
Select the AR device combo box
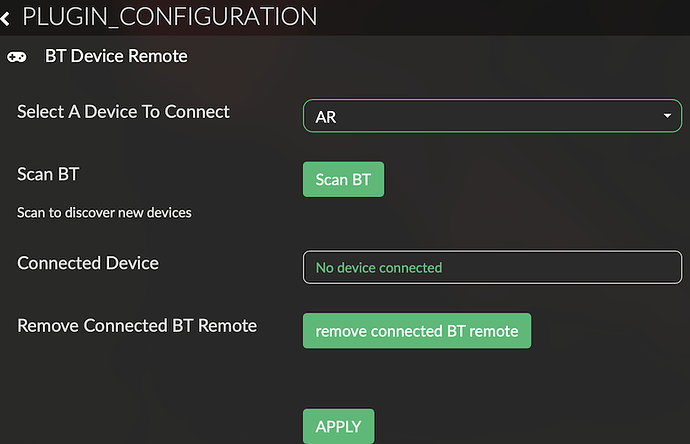pyautogui.click(x=492, y=116)
